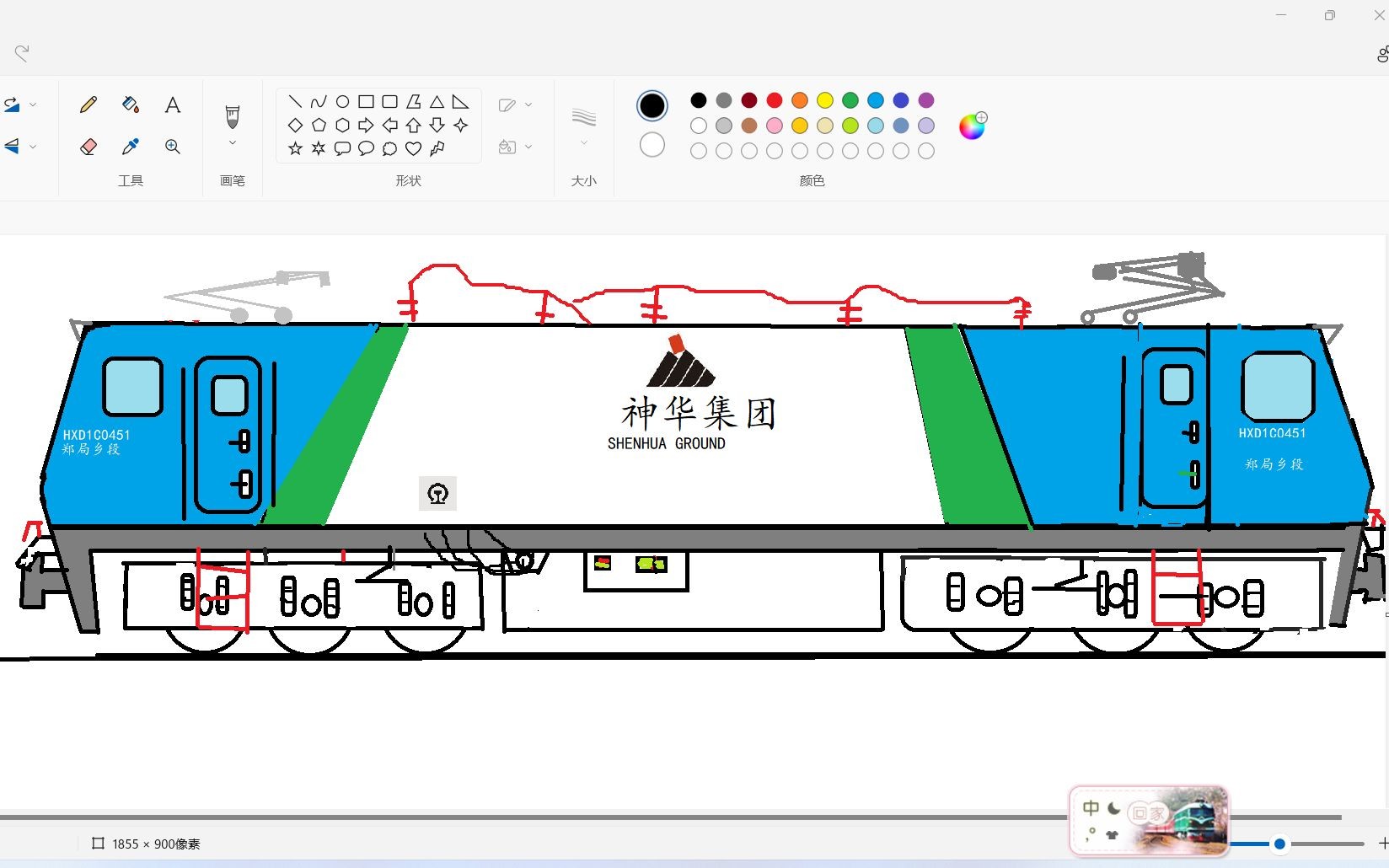Select the Rounded rectangle callout shape
Image resolution: width=1389 pixels, height=868 pixels.
342,148
